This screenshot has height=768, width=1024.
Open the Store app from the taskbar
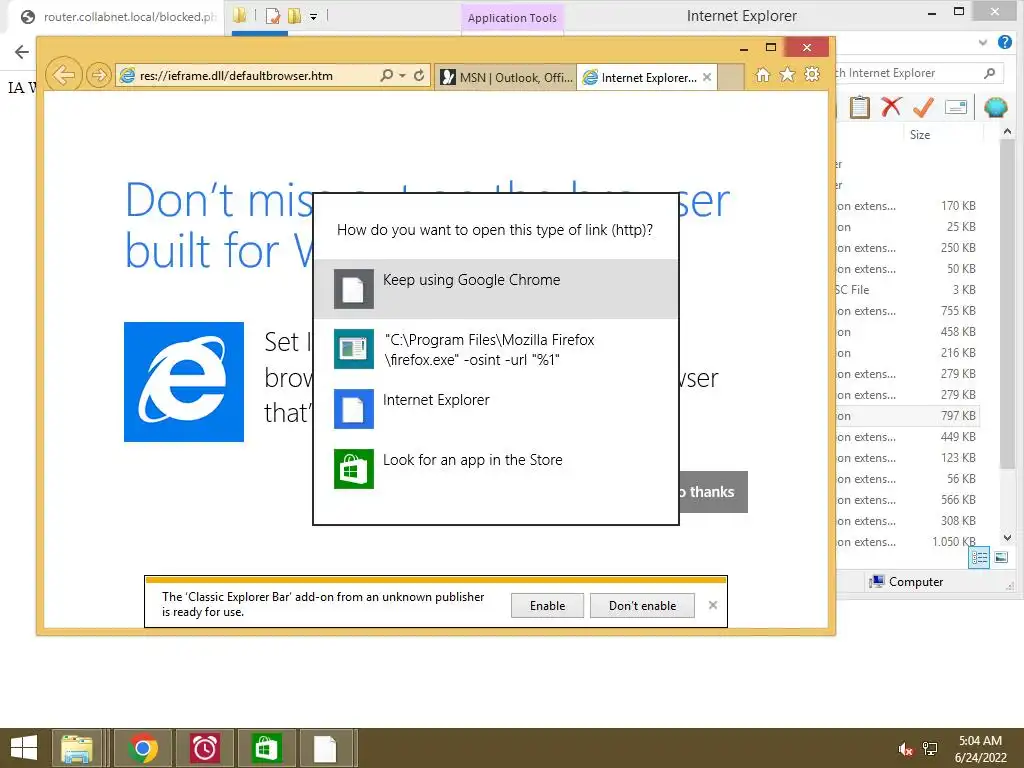click(x=266, y=748)
